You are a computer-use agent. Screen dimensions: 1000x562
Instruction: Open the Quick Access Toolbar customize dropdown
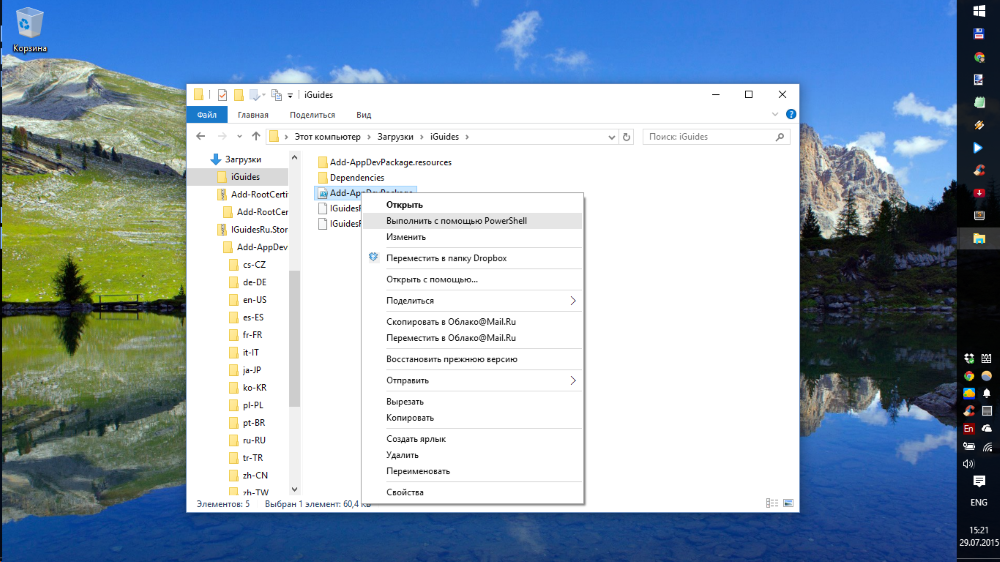[x=290, y=95]
